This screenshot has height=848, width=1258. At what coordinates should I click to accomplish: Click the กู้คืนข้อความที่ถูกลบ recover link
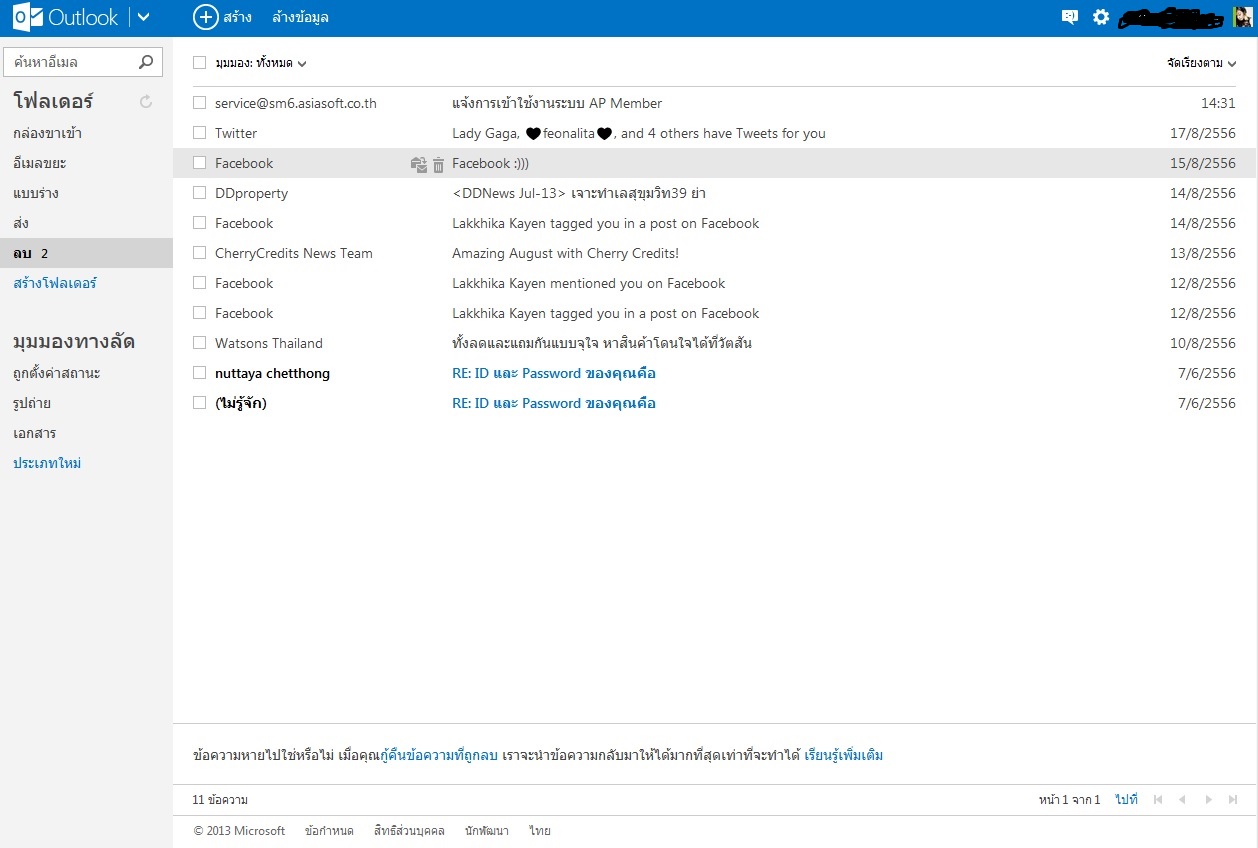coord(439,755)
